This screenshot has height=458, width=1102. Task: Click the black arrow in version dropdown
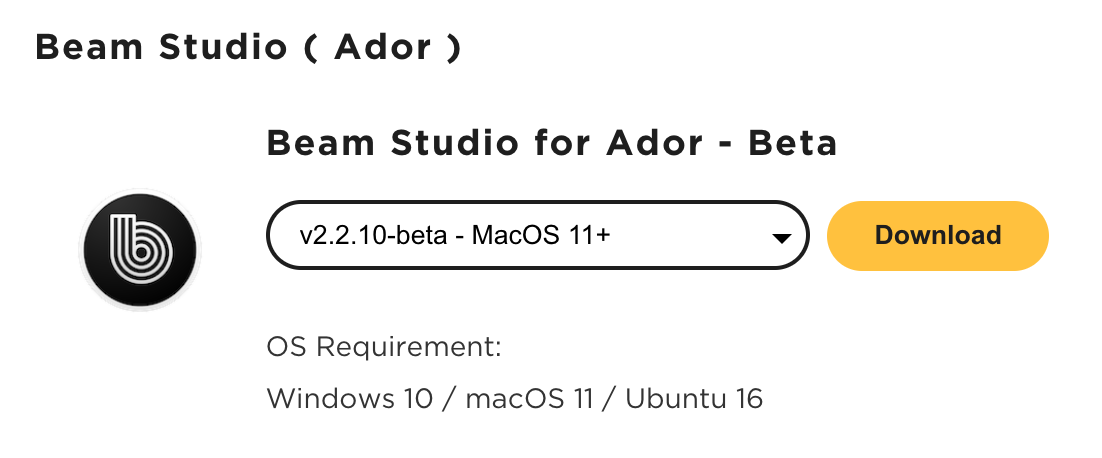coord(782,238)
